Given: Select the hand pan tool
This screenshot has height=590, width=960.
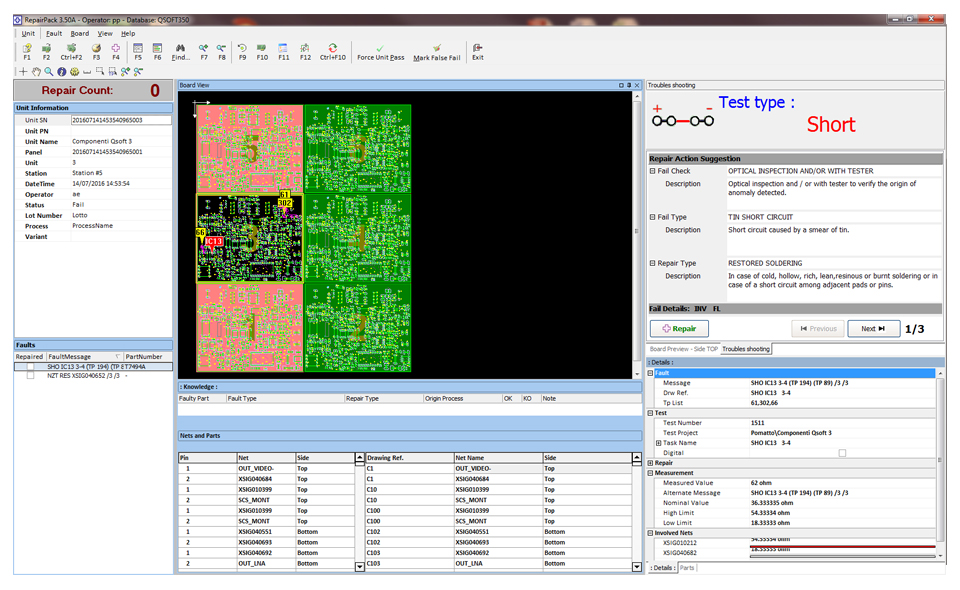Looking at the screenshot, I should click(x=36, y=72).
